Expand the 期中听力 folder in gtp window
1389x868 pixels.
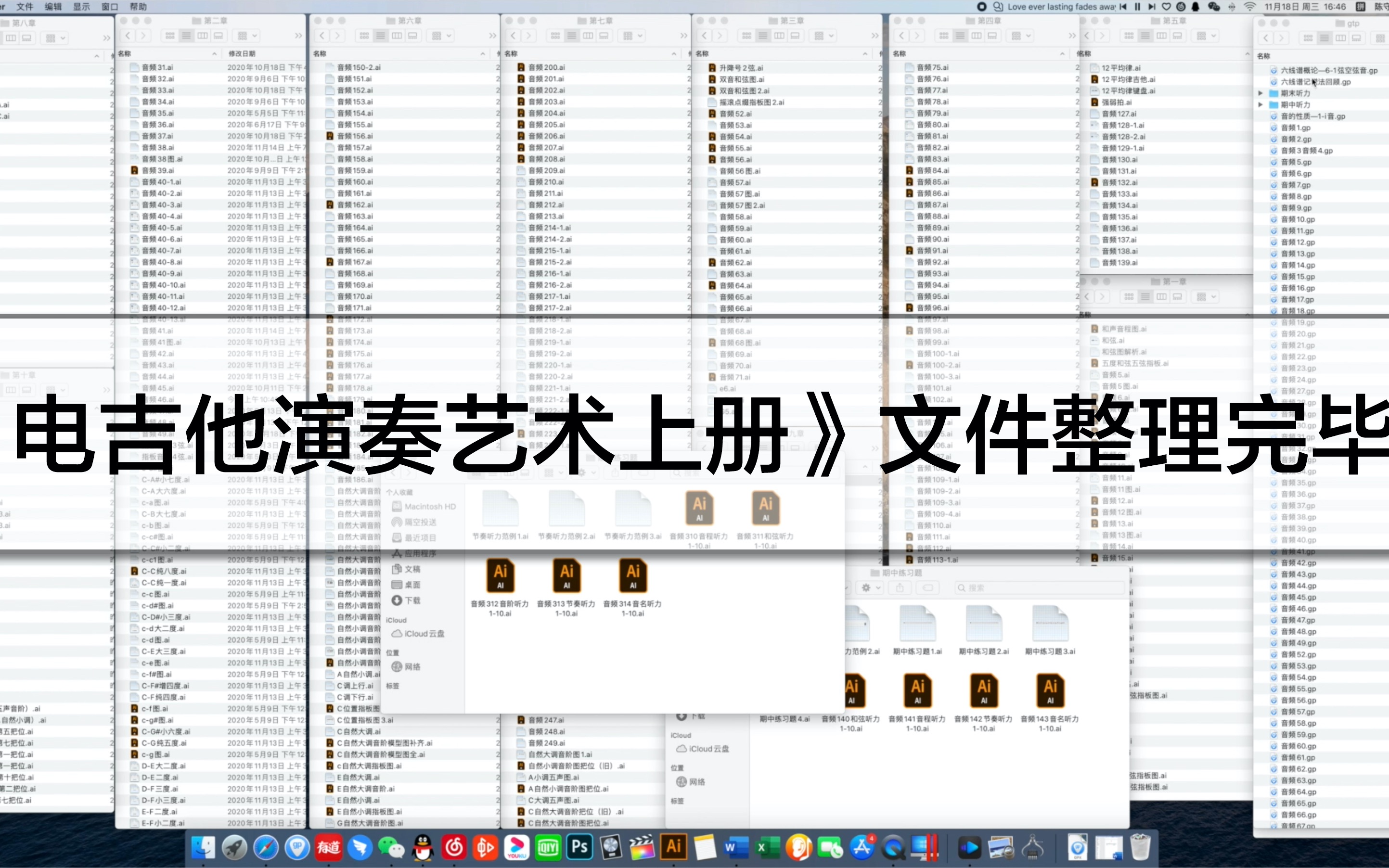pos(1260,104)
